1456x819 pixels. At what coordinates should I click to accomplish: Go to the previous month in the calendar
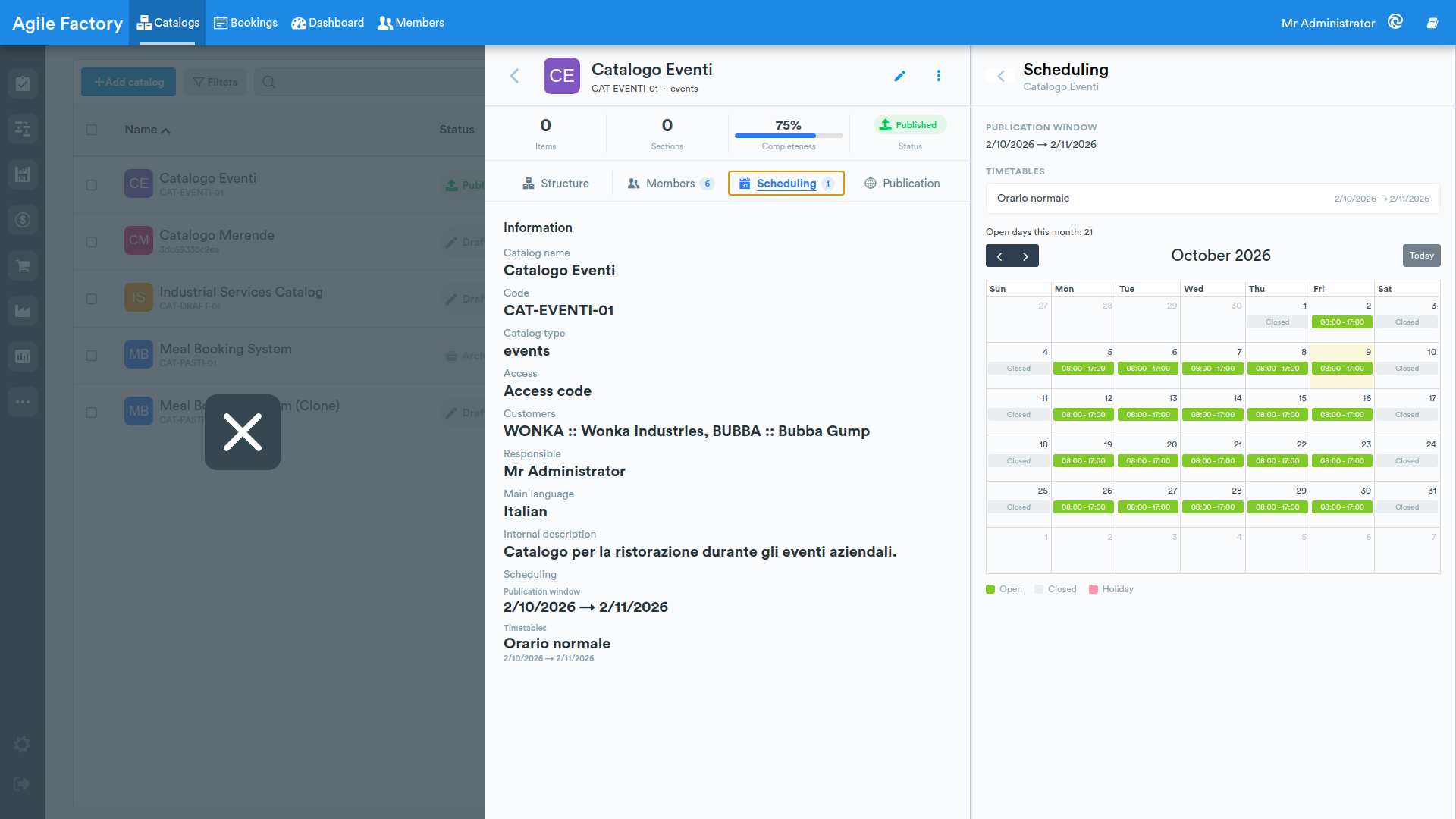tap(999, 256)
